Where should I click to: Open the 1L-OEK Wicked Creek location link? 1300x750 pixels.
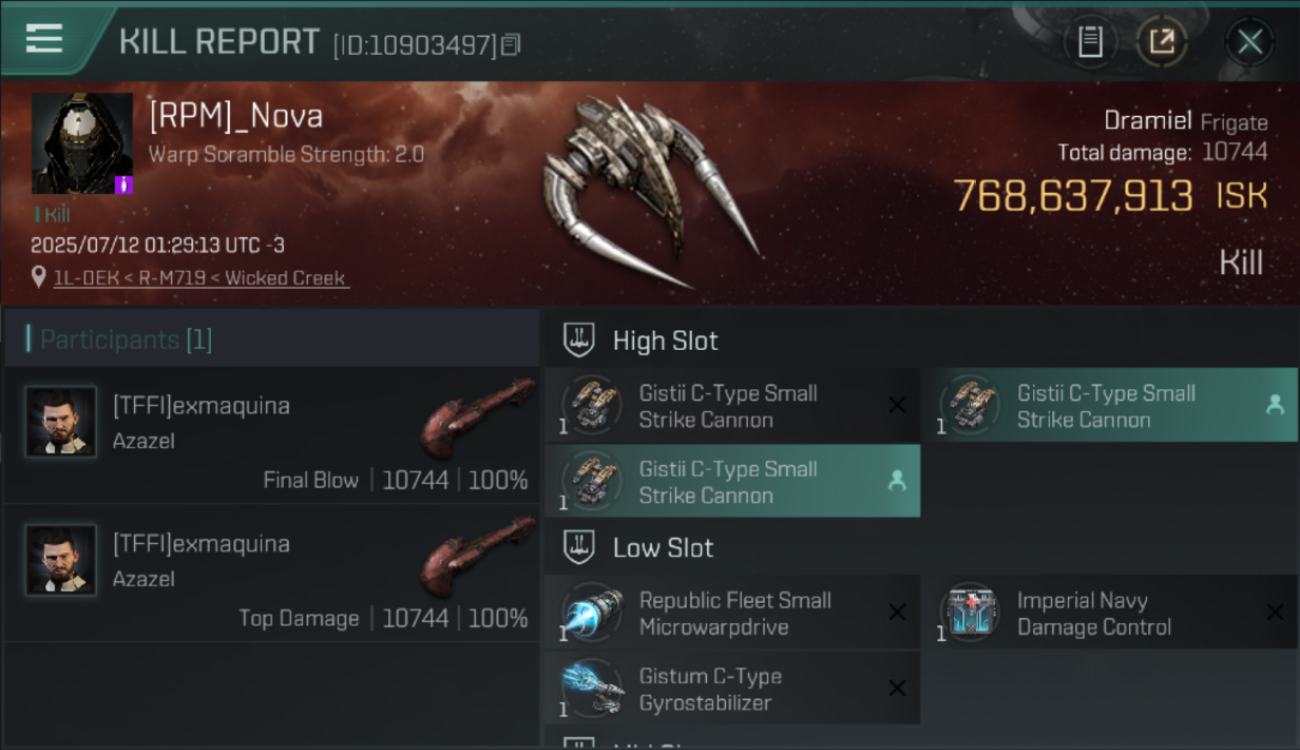click(x=200, y=278)
